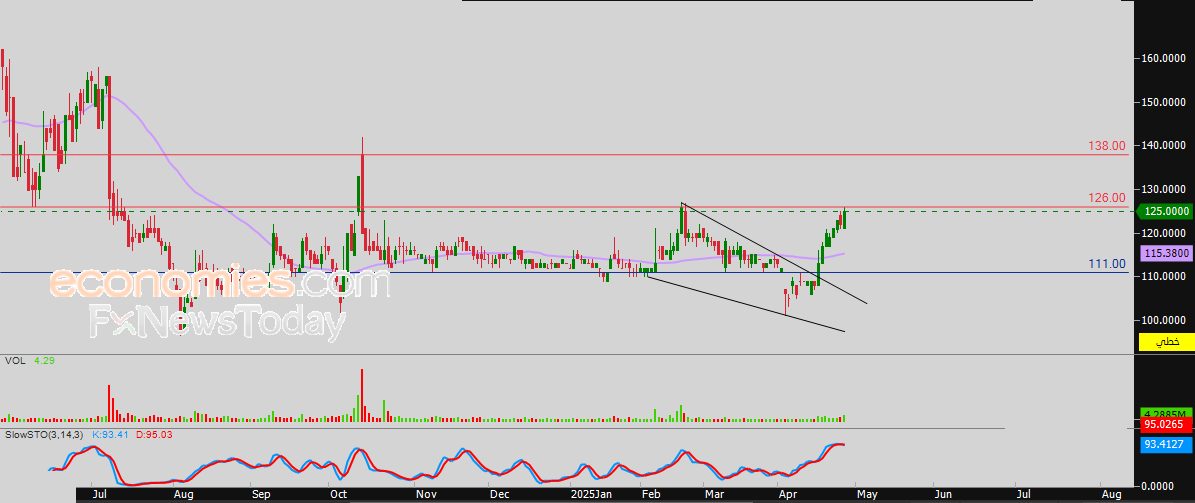The height and width of the screenshot is (503, 1195).
Task: Click the 110.0000 price axis label
Action: (1166, 277)
